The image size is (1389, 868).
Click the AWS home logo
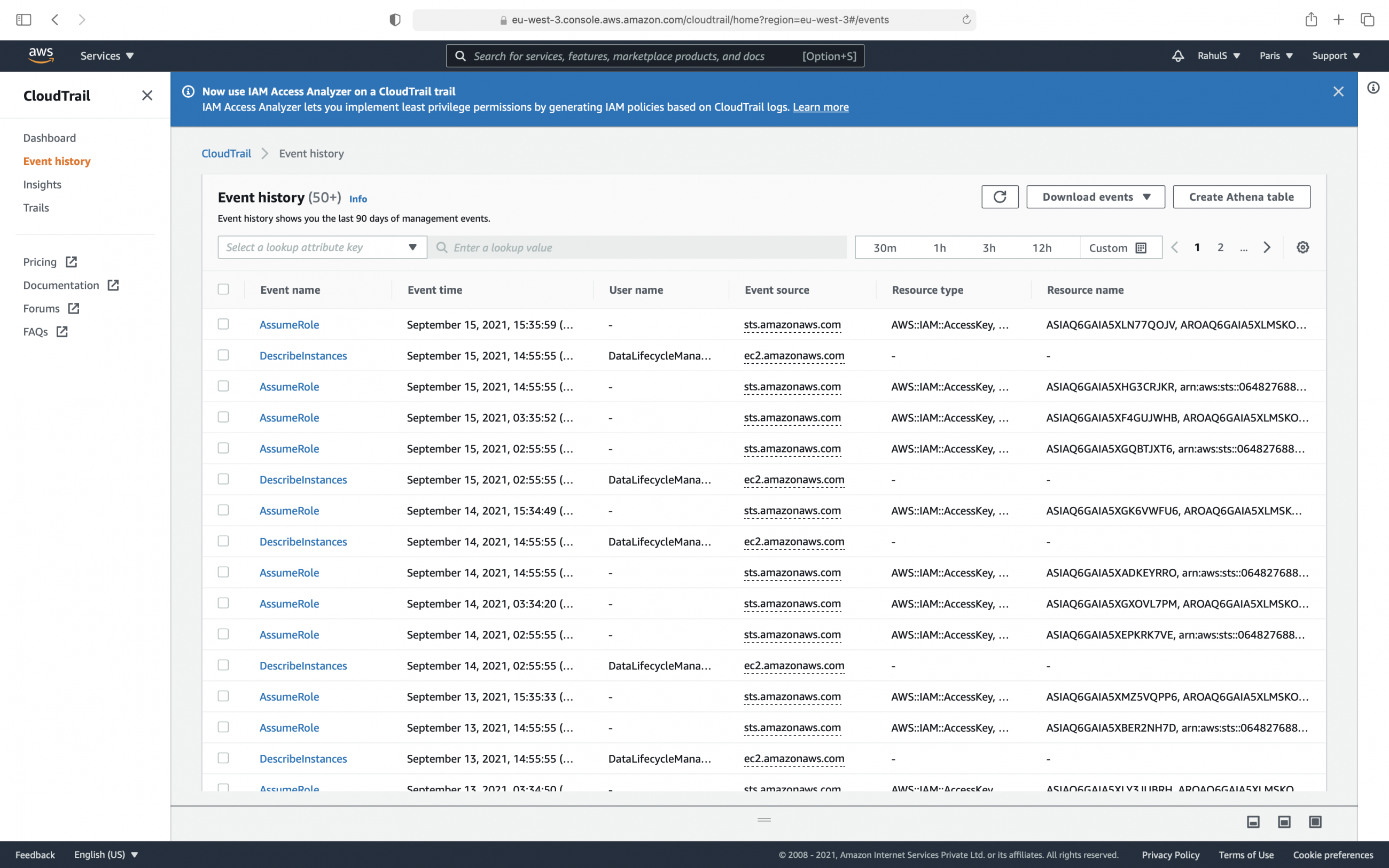tap(41, 54)
